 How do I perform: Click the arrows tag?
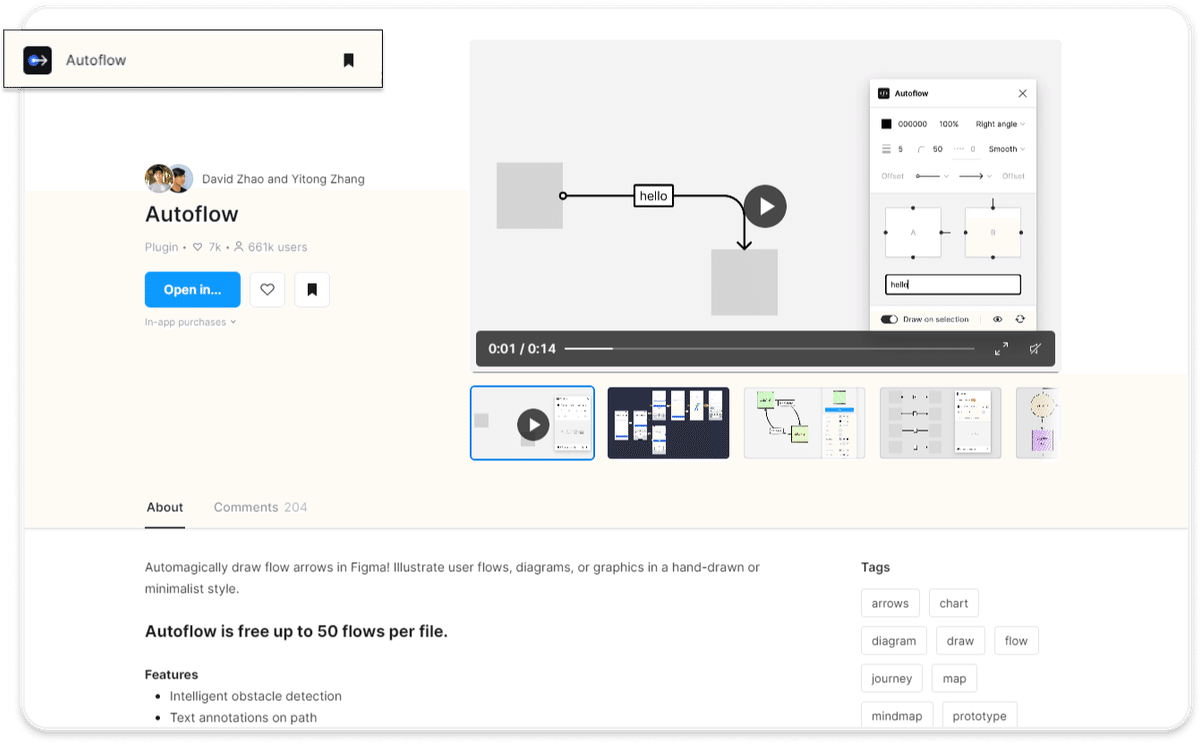[890, 603]
